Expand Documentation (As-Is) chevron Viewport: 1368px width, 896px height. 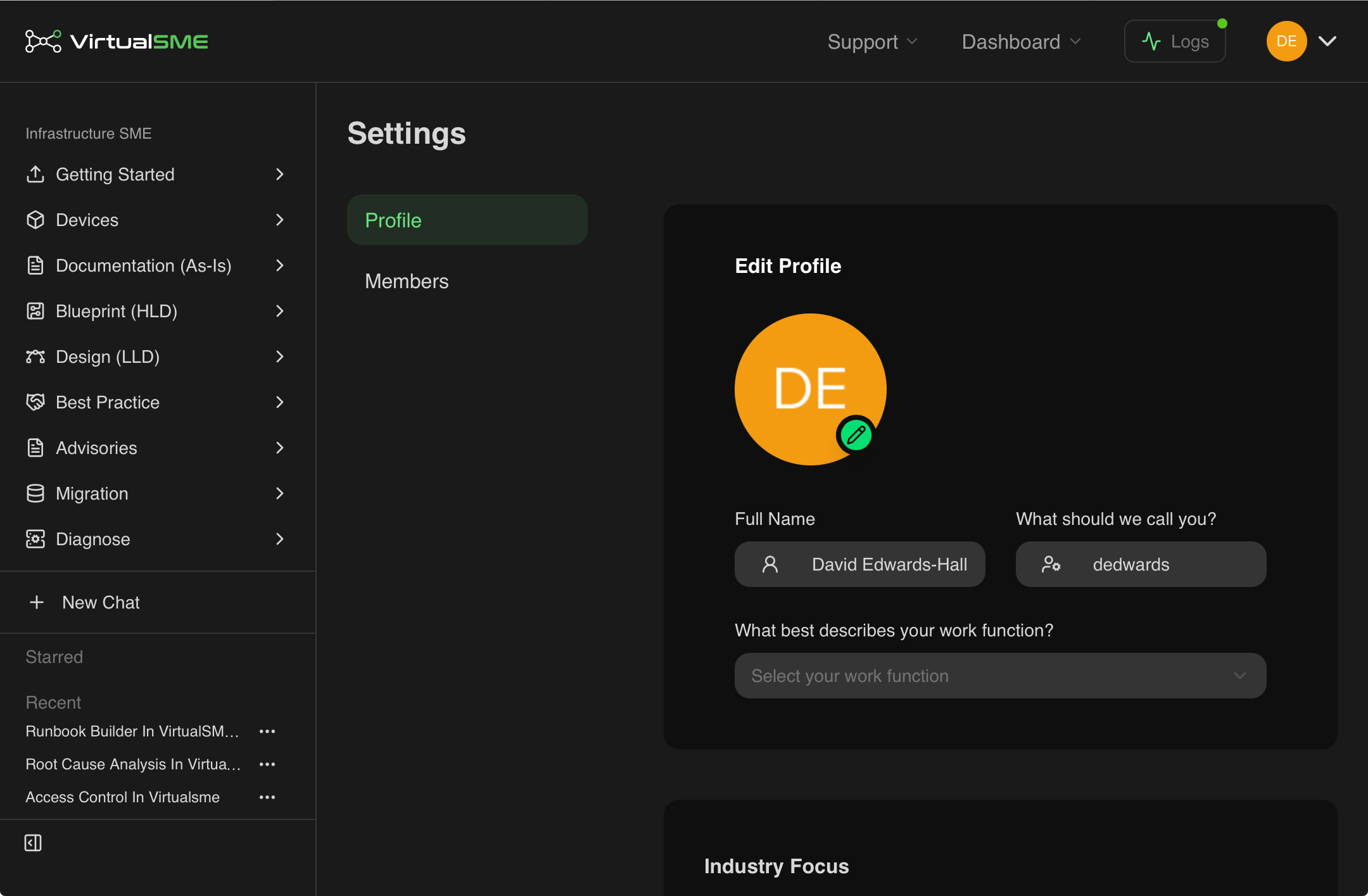(x=280, y=265)
